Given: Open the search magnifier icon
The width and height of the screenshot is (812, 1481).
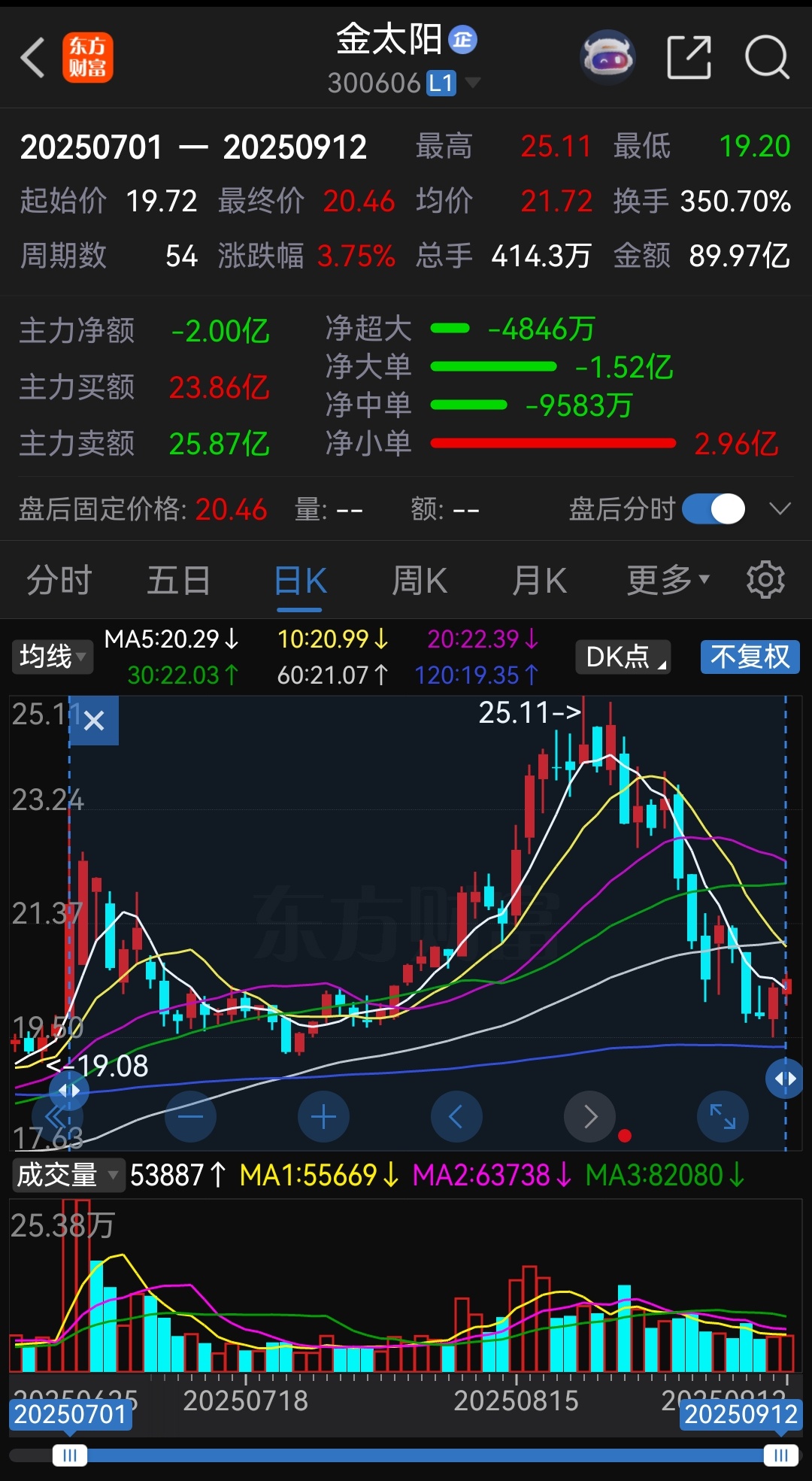Looking at the screenshot, I should 767,57.
